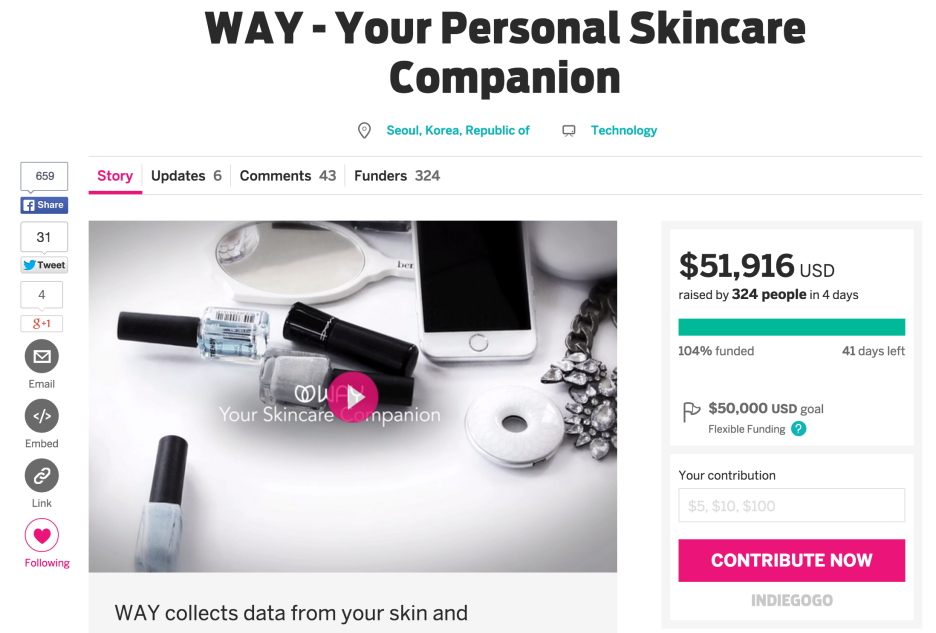Toggle the Following heart icon
This screenshot has height=633, width=936.
pos(42,535)
